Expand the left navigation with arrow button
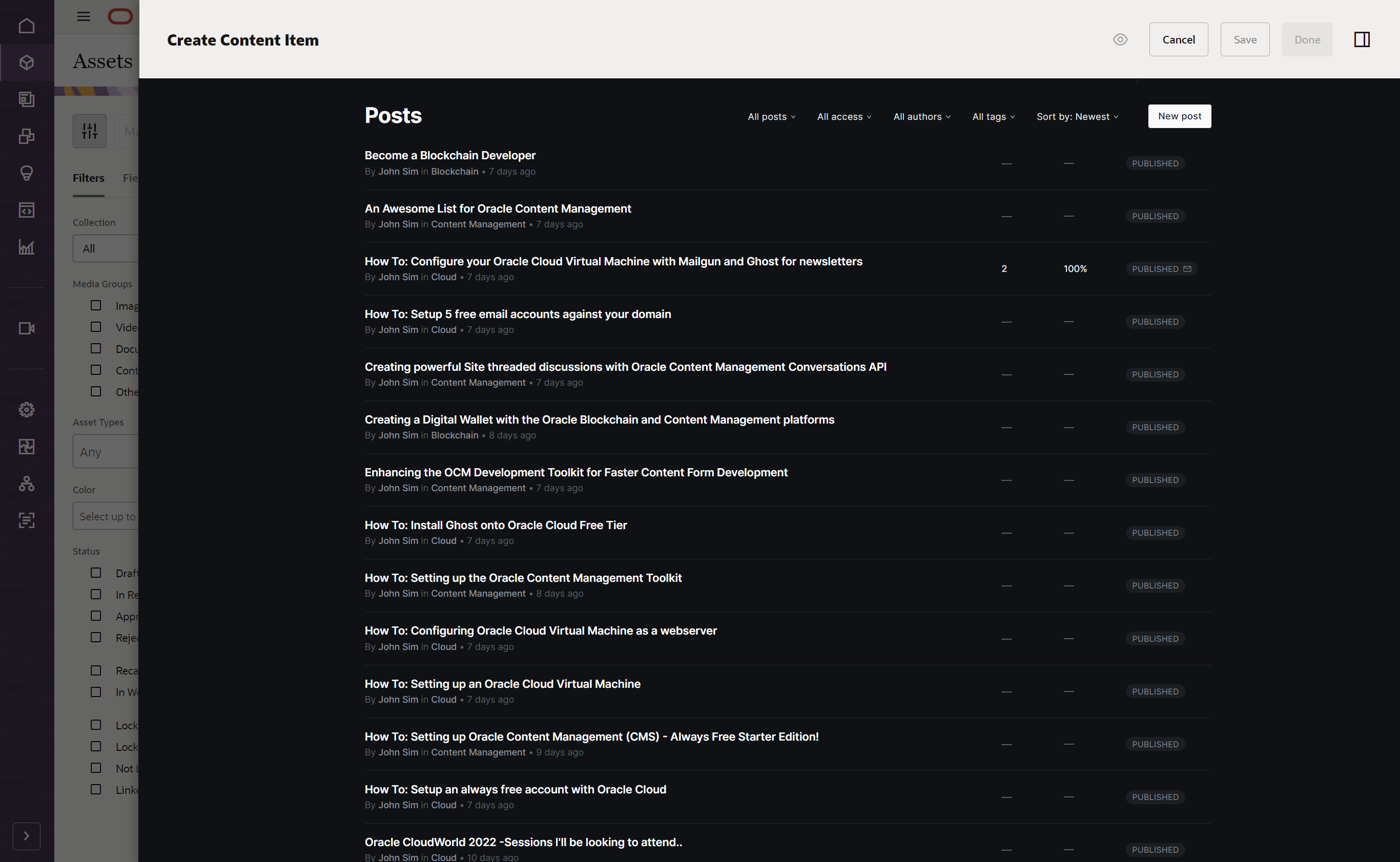This screenshot has width=1400, height=862. (26, 836)
